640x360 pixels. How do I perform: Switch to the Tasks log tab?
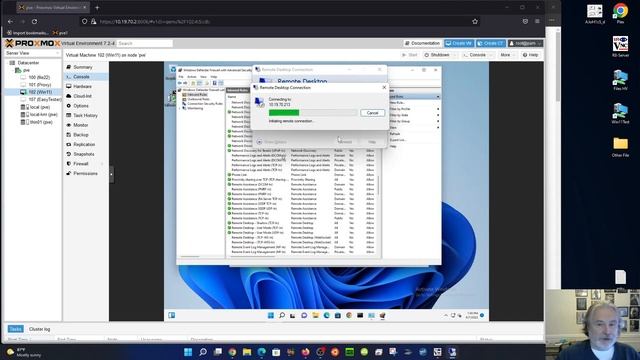pos(15,329)
